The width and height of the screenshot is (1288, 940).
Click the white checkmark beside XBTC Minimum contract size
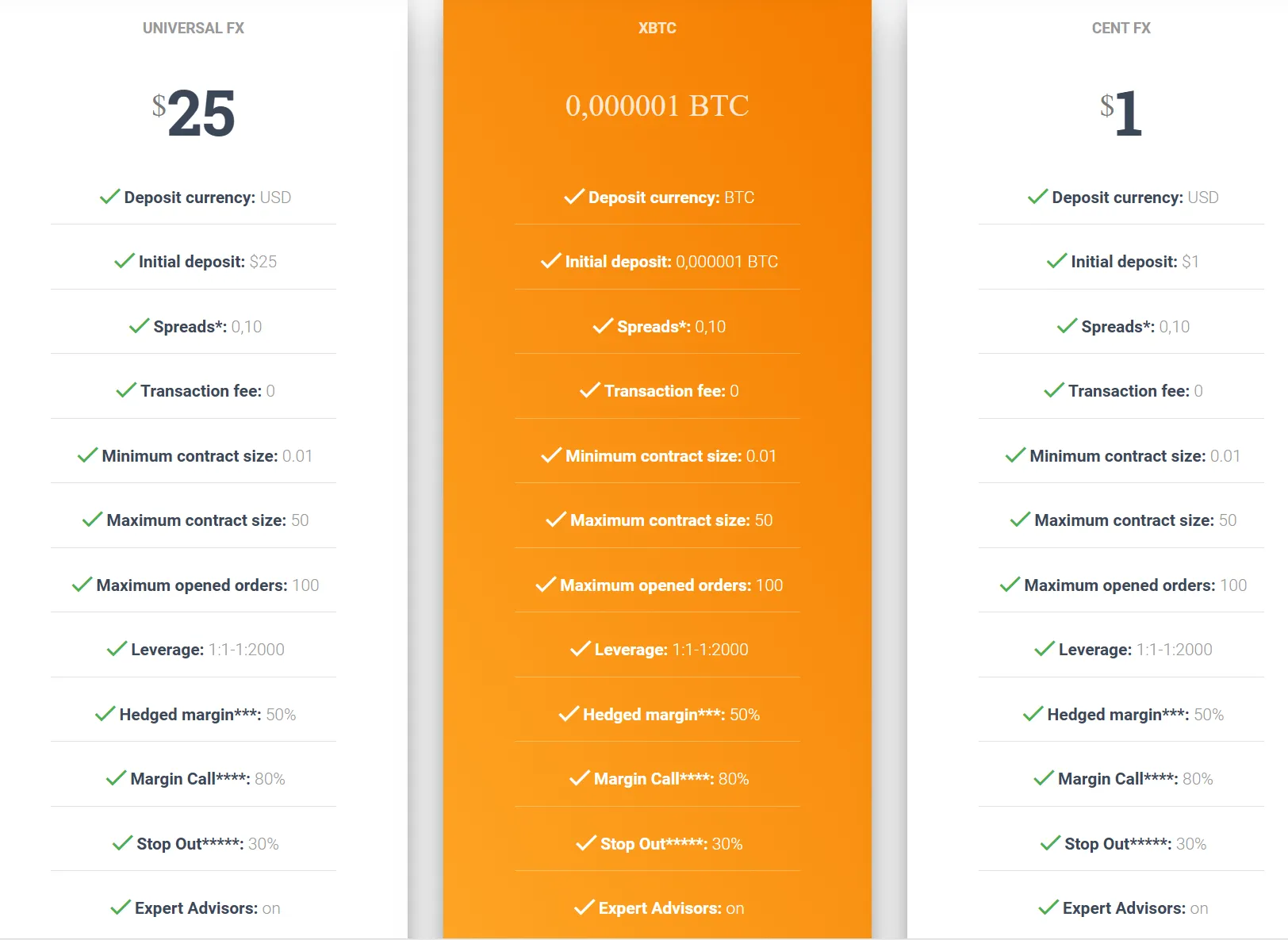[x=552, y=455]
